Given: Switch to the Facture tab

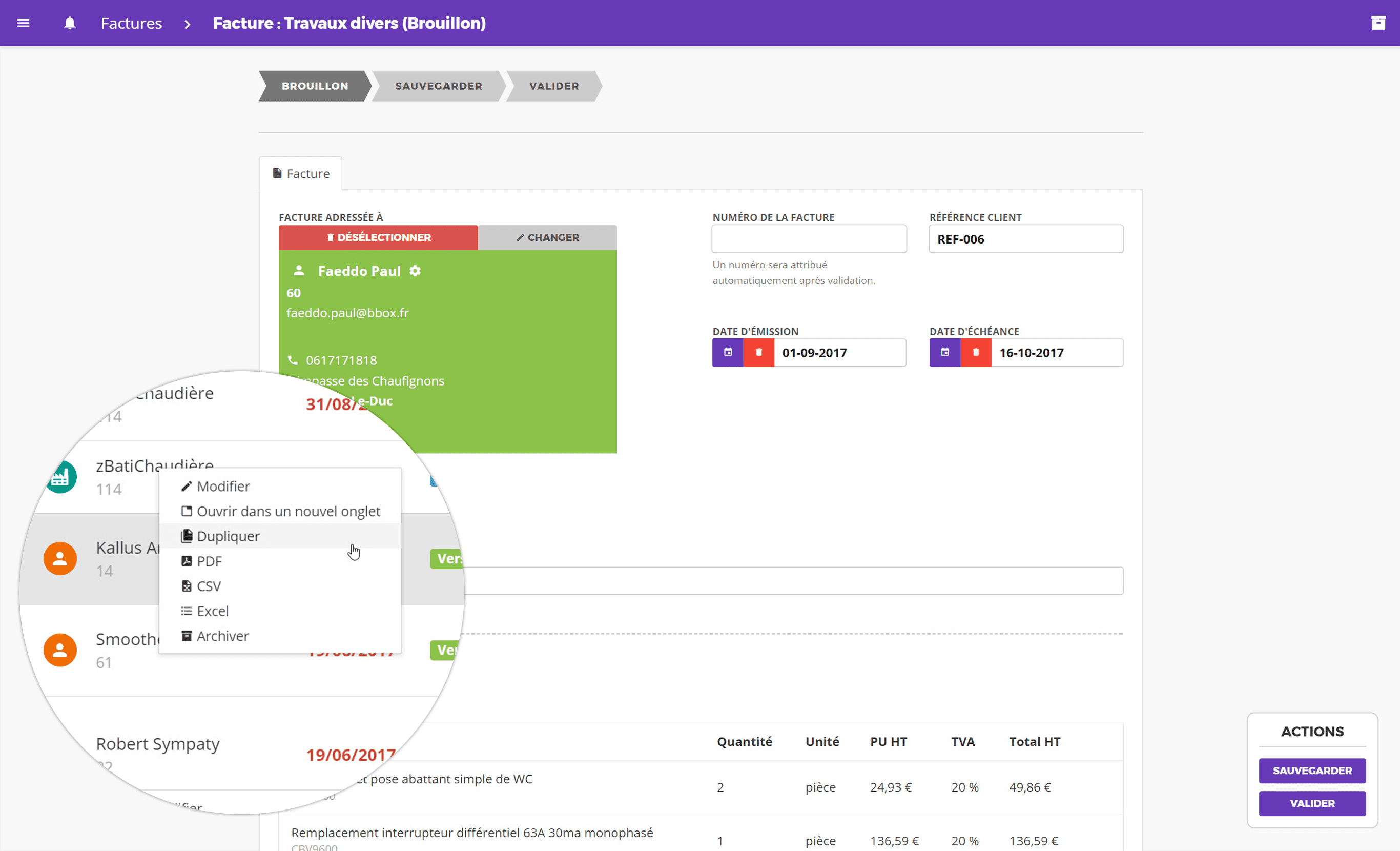Looking at the screenshot, I should [x=301, y=173].
